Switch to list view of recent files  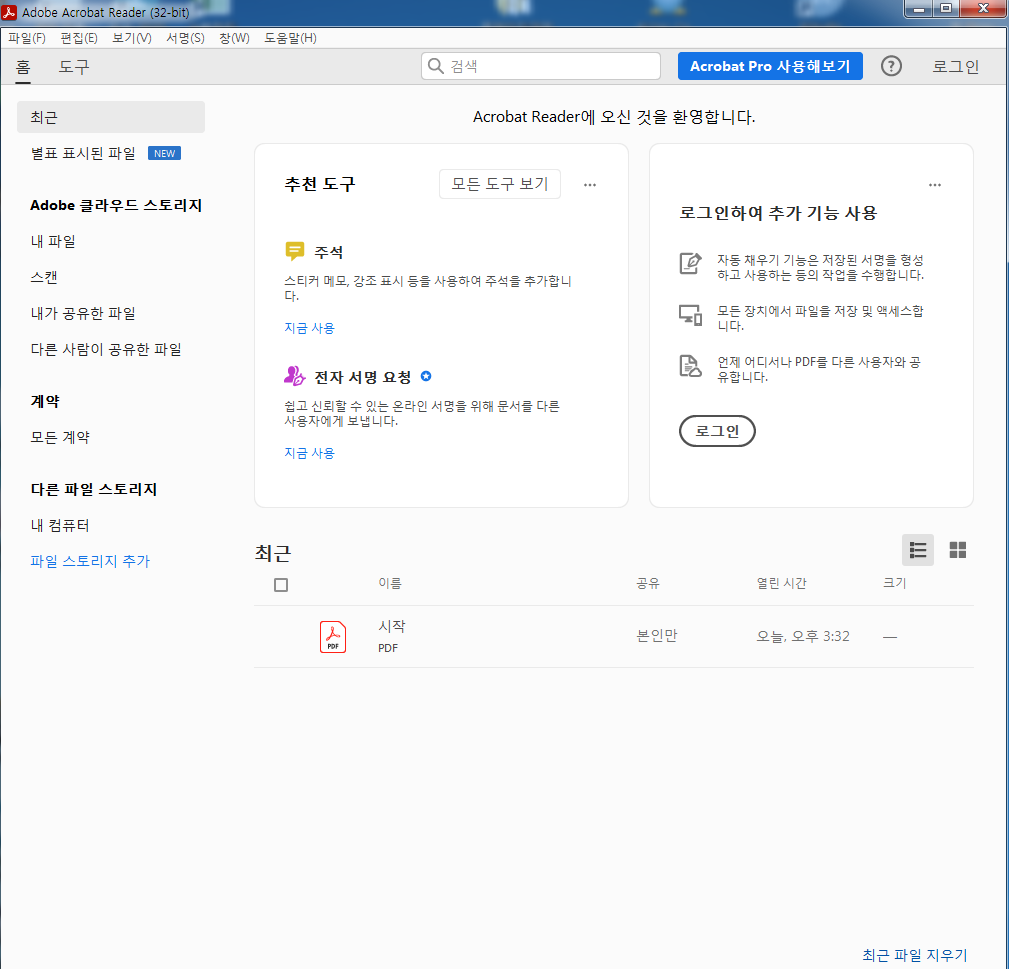click(x=917, y=549)
